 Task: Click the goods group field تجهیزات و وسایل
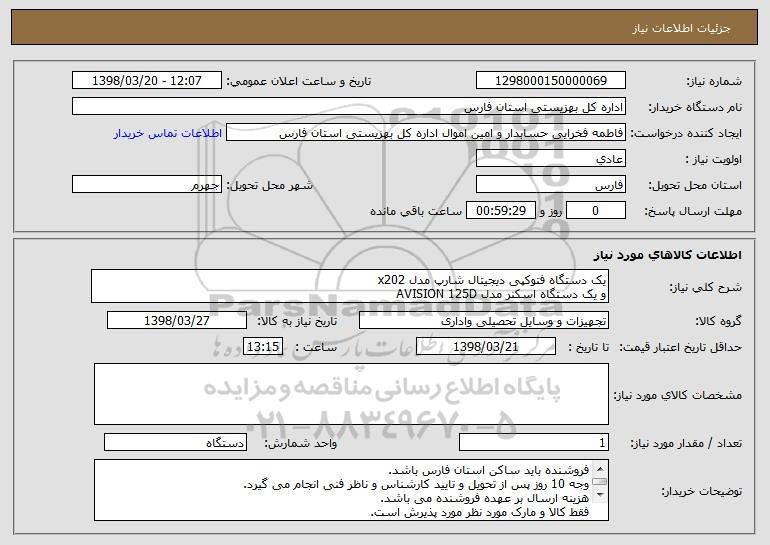click(x=484, y=321)
